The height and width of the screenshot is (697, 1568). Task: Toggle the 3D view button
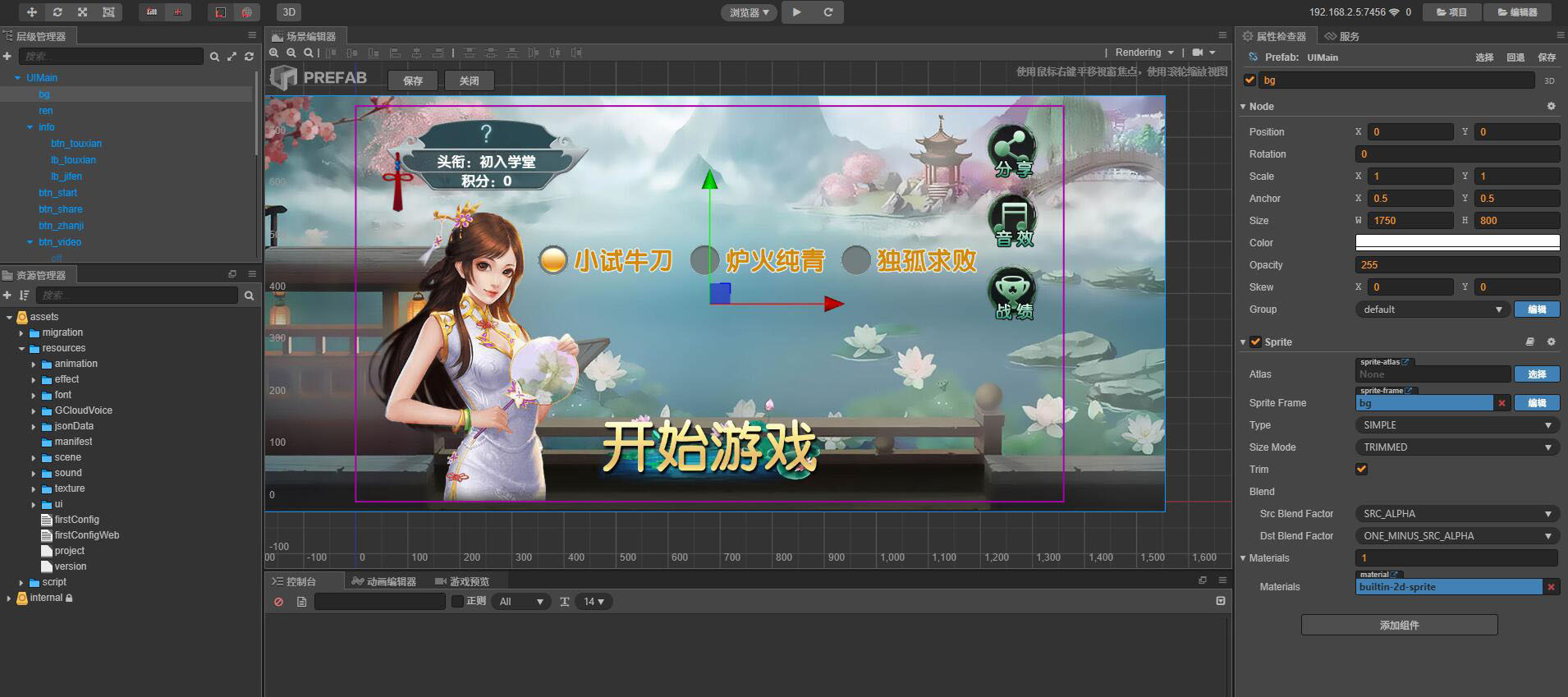click(x=289, y=12)
